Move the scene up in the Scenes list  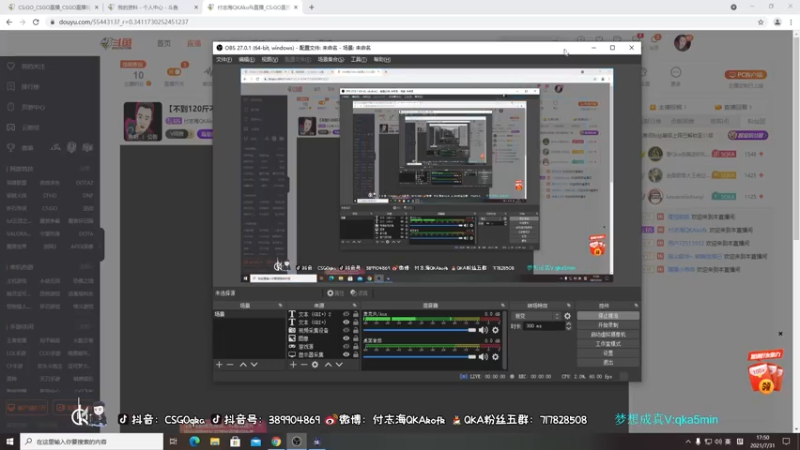pyautogui.click(x=243, y=365)
